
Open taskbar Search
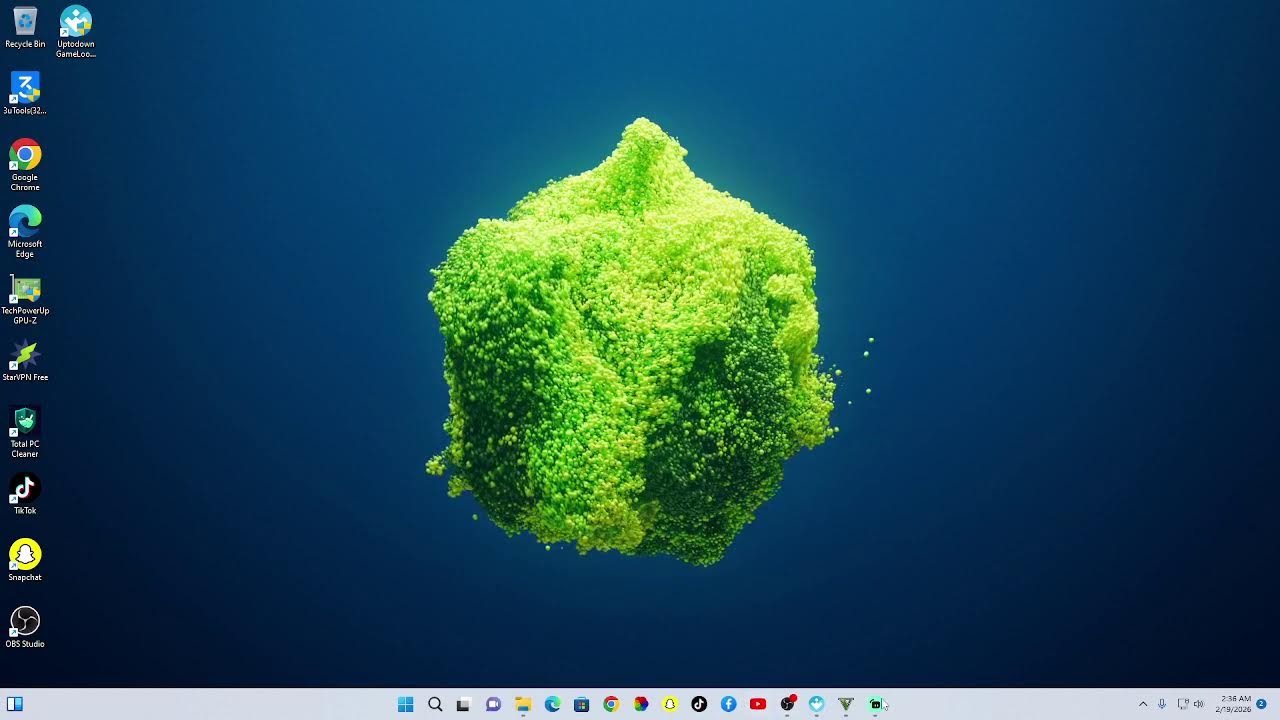click(x=435, y=704)
